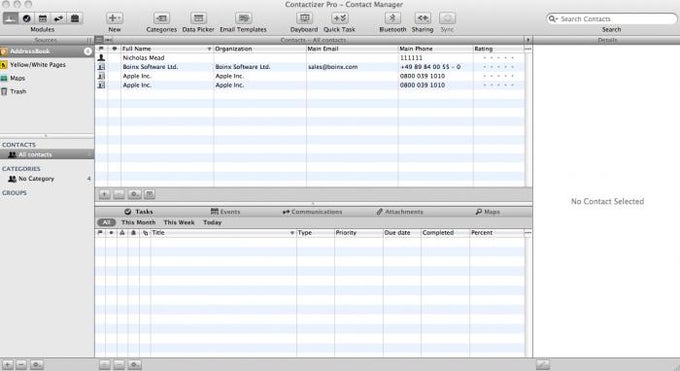Switch to the Calendar module icon

42,18
